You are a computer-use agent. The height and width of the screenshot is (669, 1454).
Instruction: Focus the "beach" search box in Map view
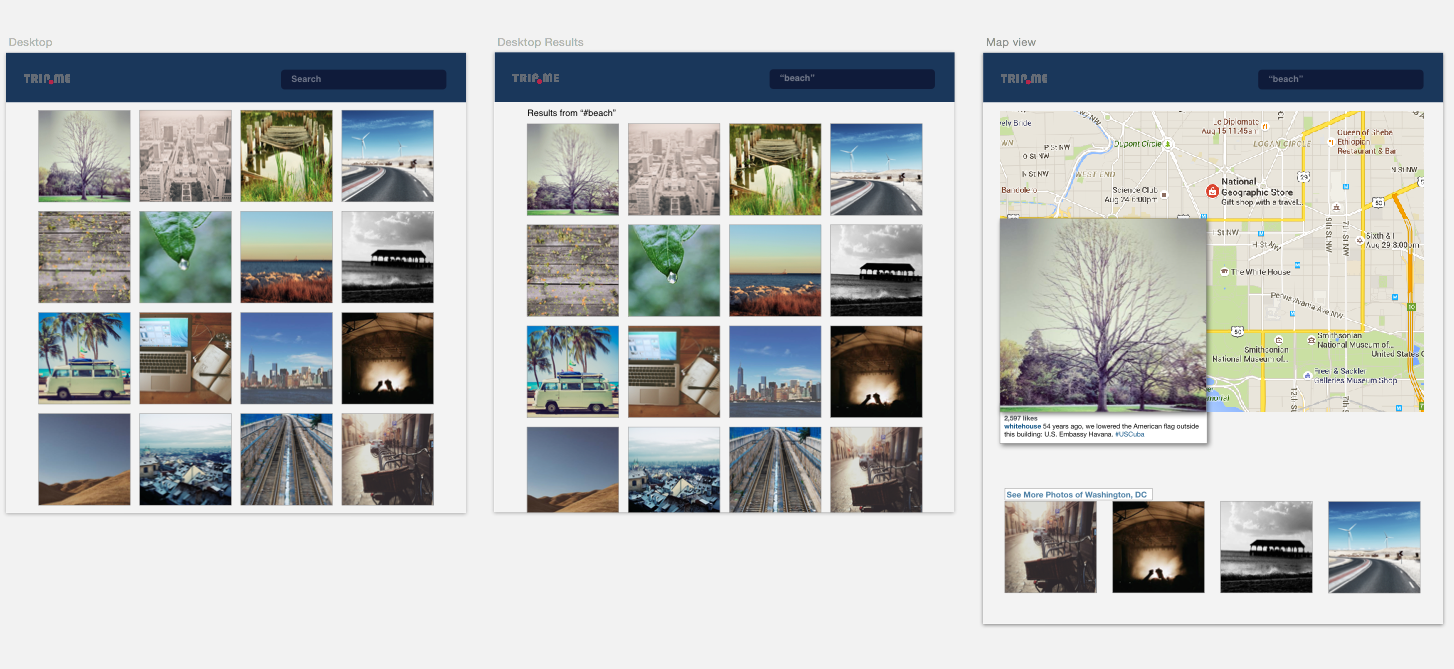tap(1340, 79)
